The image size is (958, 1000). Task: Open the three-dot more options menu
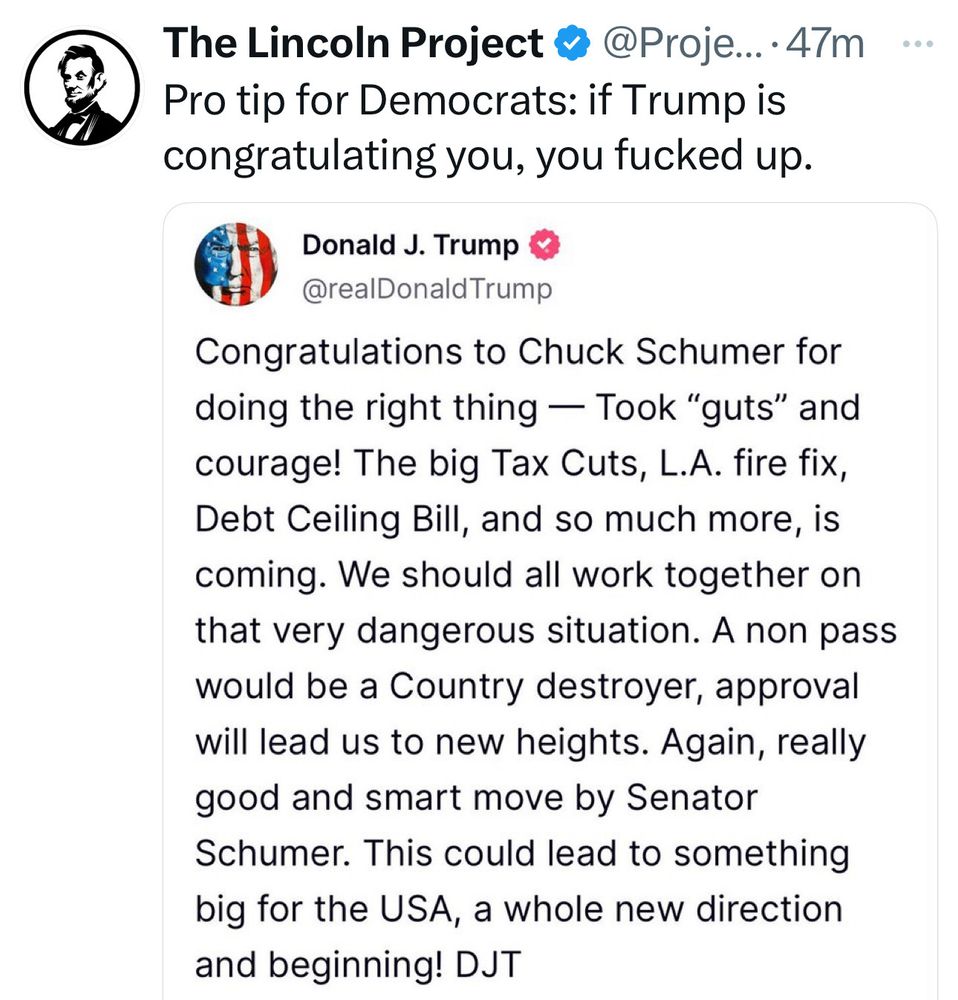coord(916,45)
